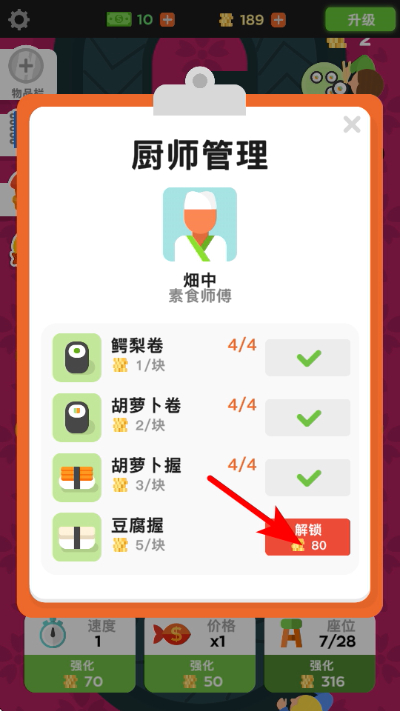Close the 厨师管理 dialog
The width and height of the screenshot is (400, 711).
click(352, 124)
